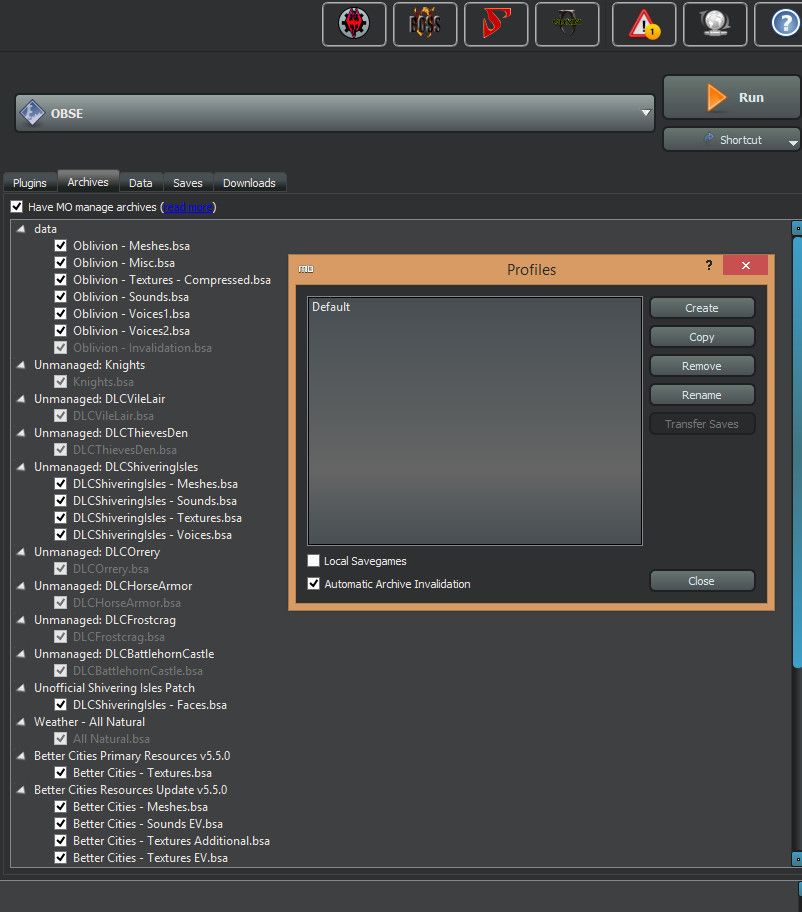This screenshot has width=802, height=912.
Task: Close the Profiles dialog with Close button
Action: 702,580
